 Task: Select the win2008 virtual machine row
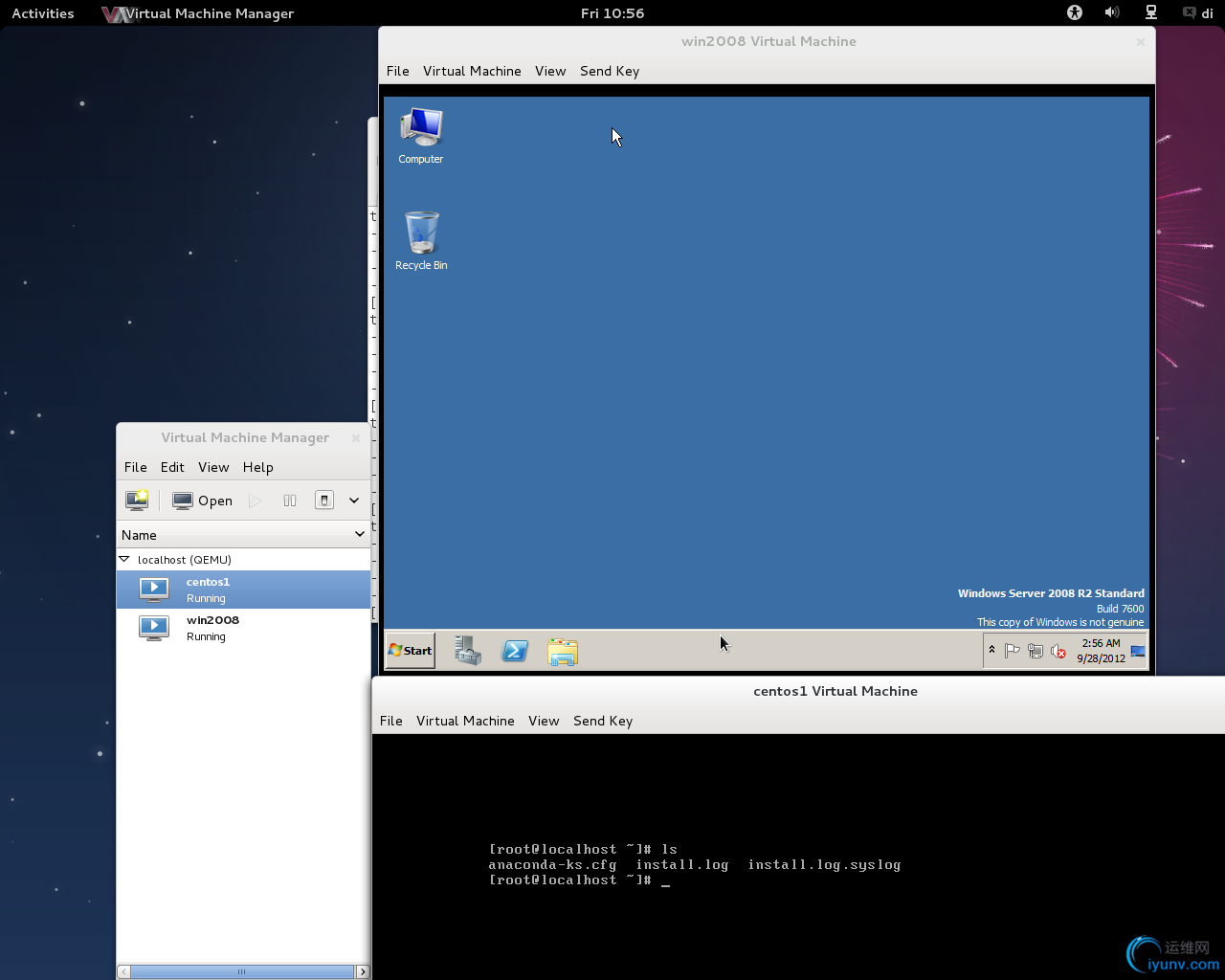click(x=243, y=628)
